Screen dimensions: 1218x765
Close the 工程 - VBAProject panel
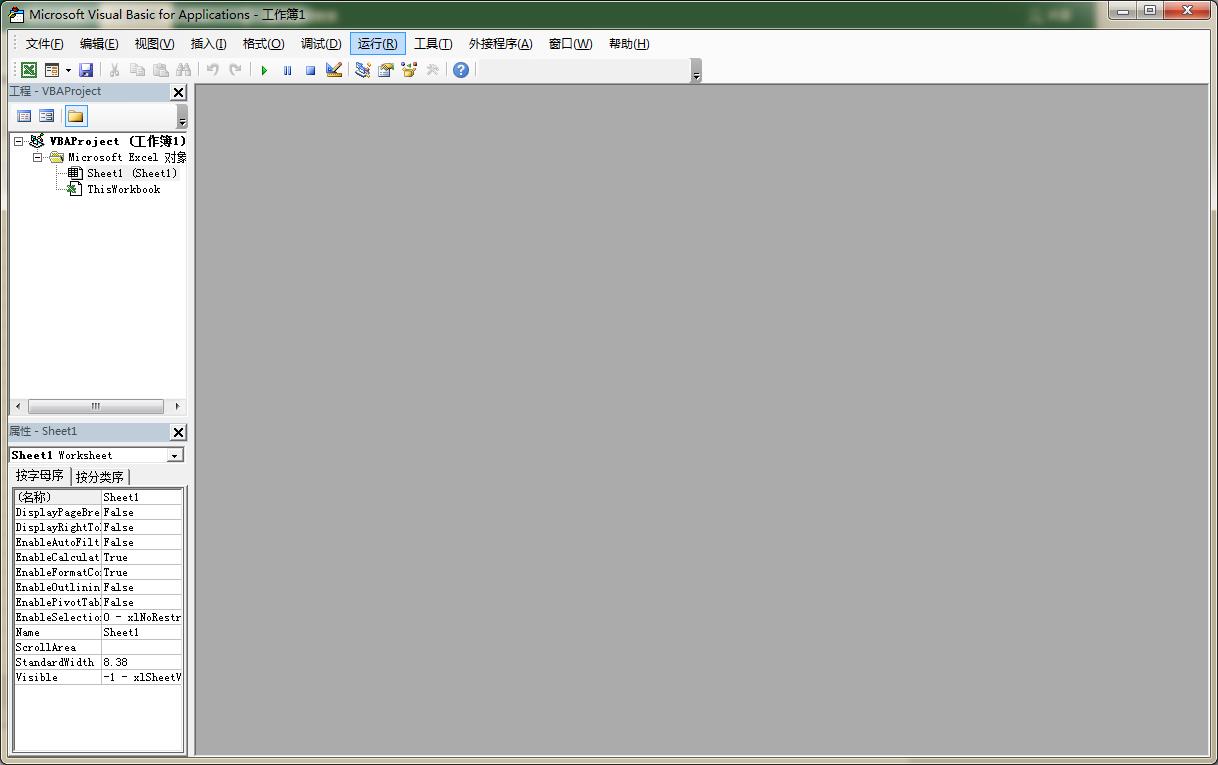(179, 93)
